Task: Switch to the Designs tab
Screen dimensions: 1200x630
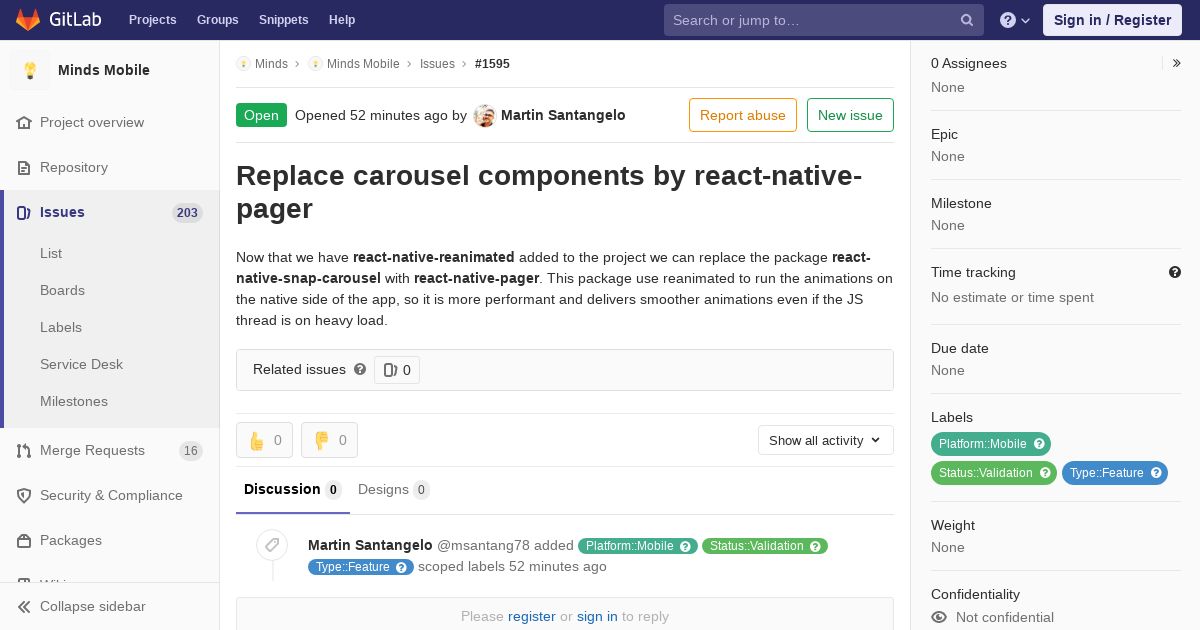Action: pyautogui.click(x=394, y=489)
